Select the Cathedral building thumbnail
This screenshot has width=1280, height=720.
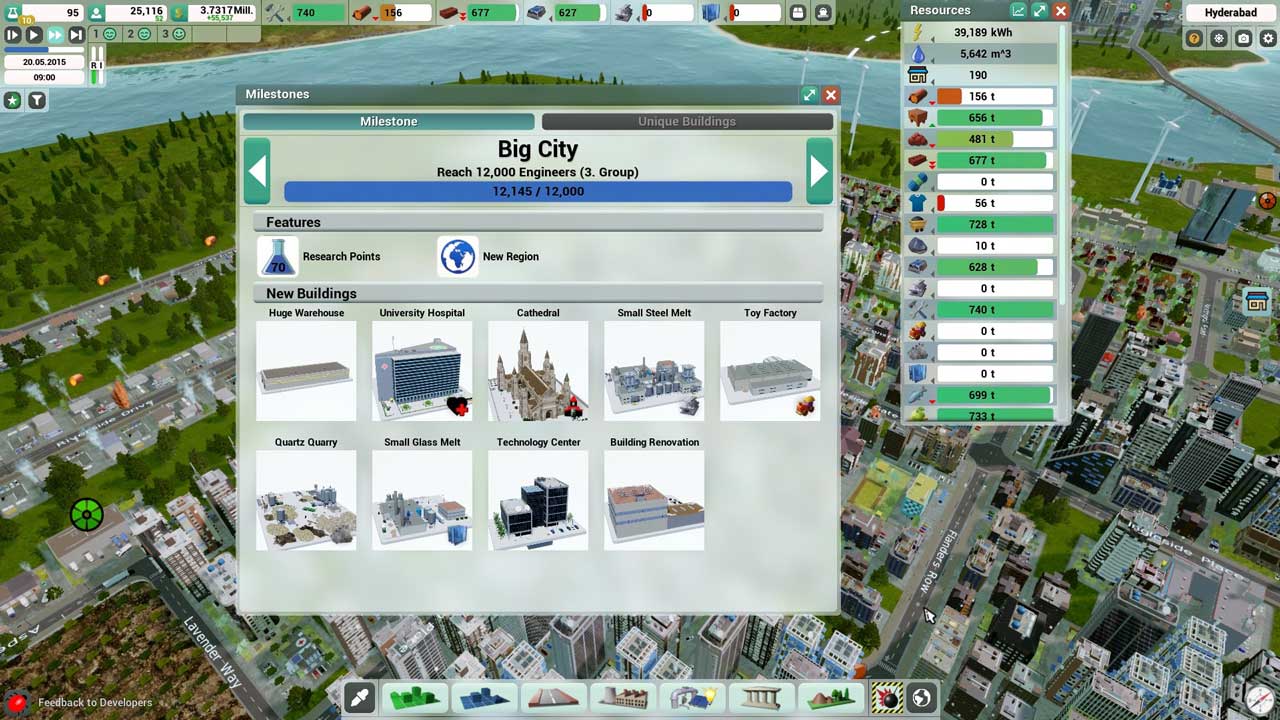point(538,370)
